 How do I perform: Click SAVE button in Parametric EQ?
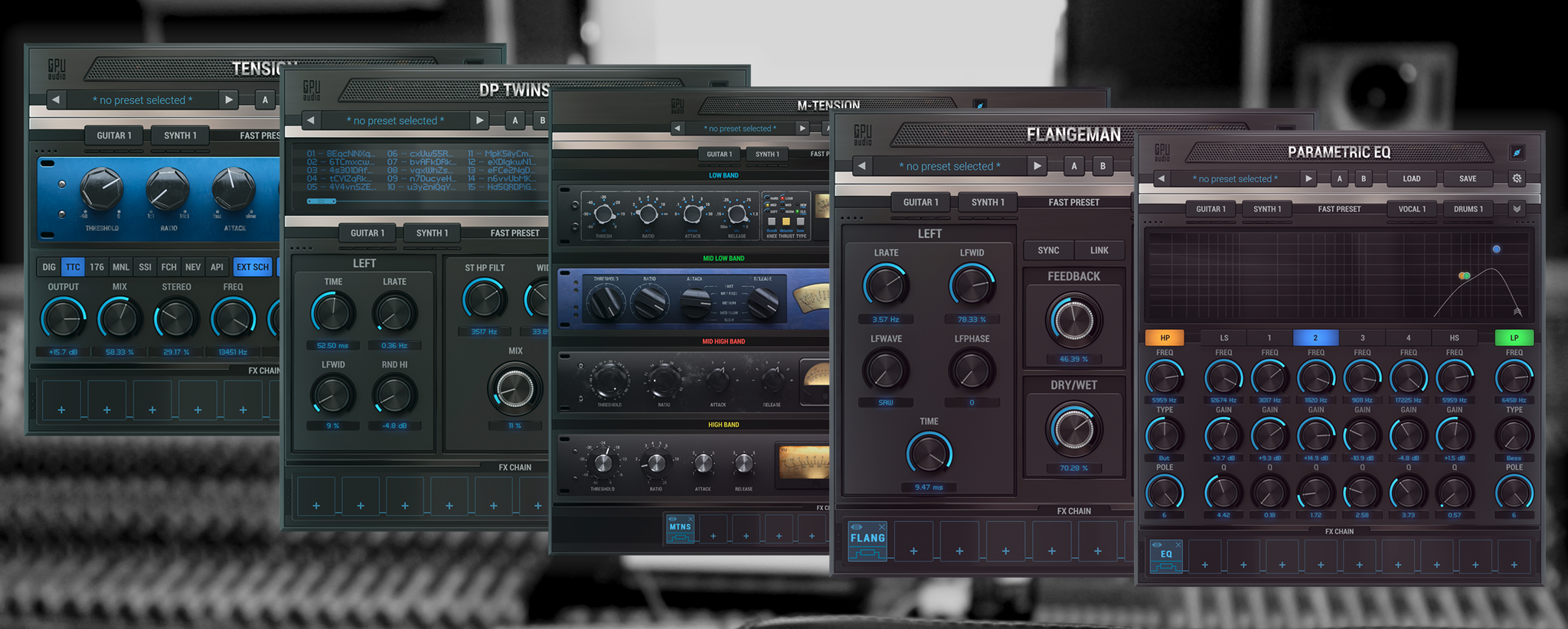(1468, 178)
